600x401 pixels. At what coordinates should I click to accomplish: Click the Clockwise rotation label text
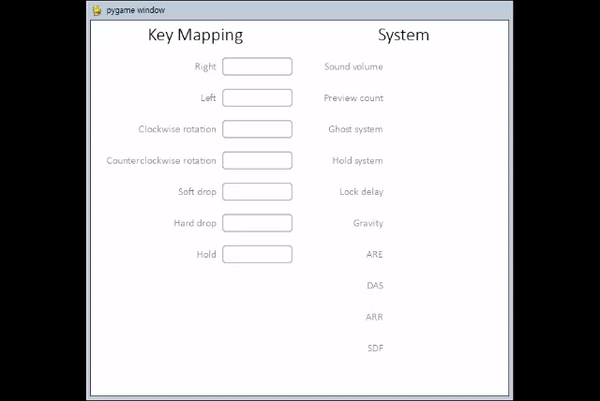pos(177,129)
